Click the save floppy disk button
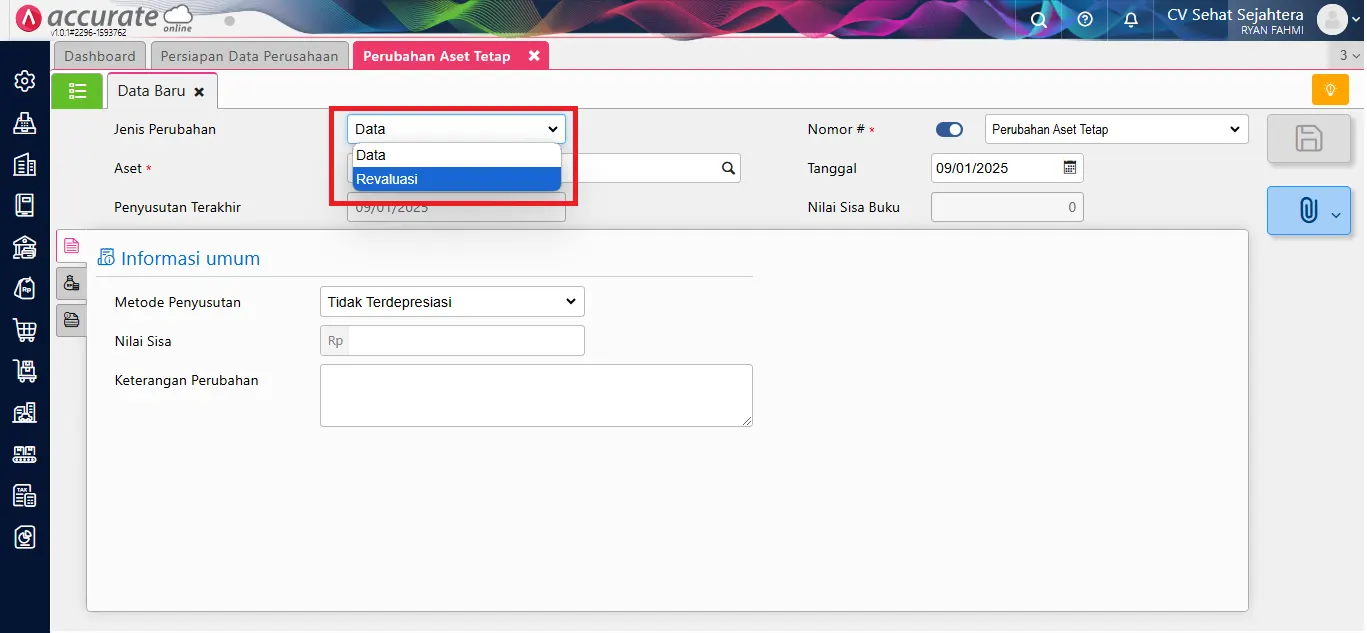 1308,138
